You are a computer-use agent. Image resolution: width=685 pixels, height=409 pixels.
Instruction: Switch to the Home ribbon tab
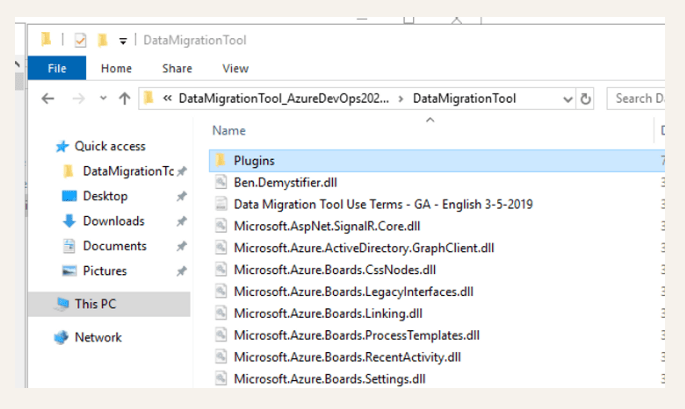(116, 68)
